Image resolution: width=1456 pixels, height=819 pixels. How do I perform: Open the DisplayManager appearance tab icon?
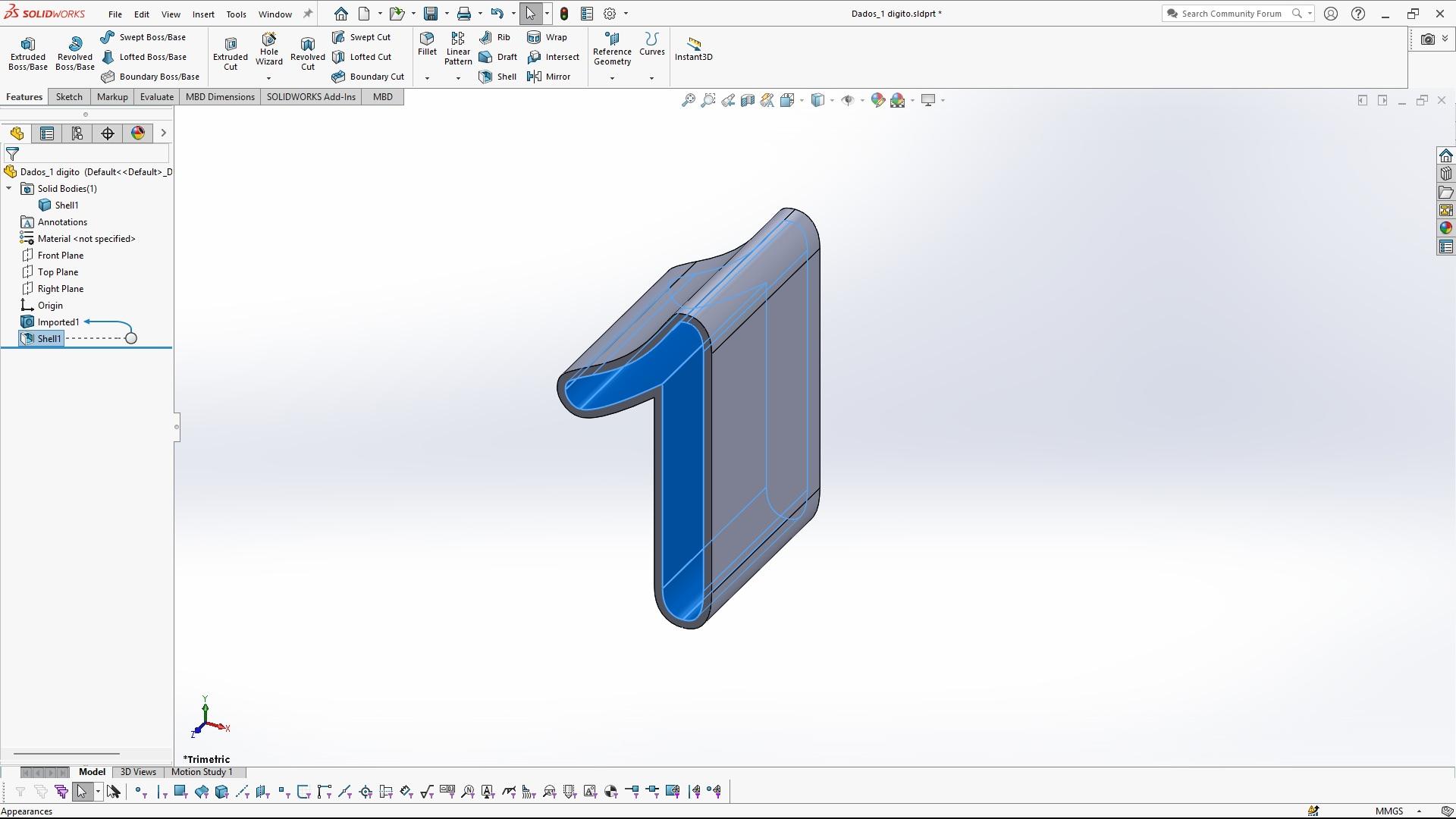(x=138, y=133)
